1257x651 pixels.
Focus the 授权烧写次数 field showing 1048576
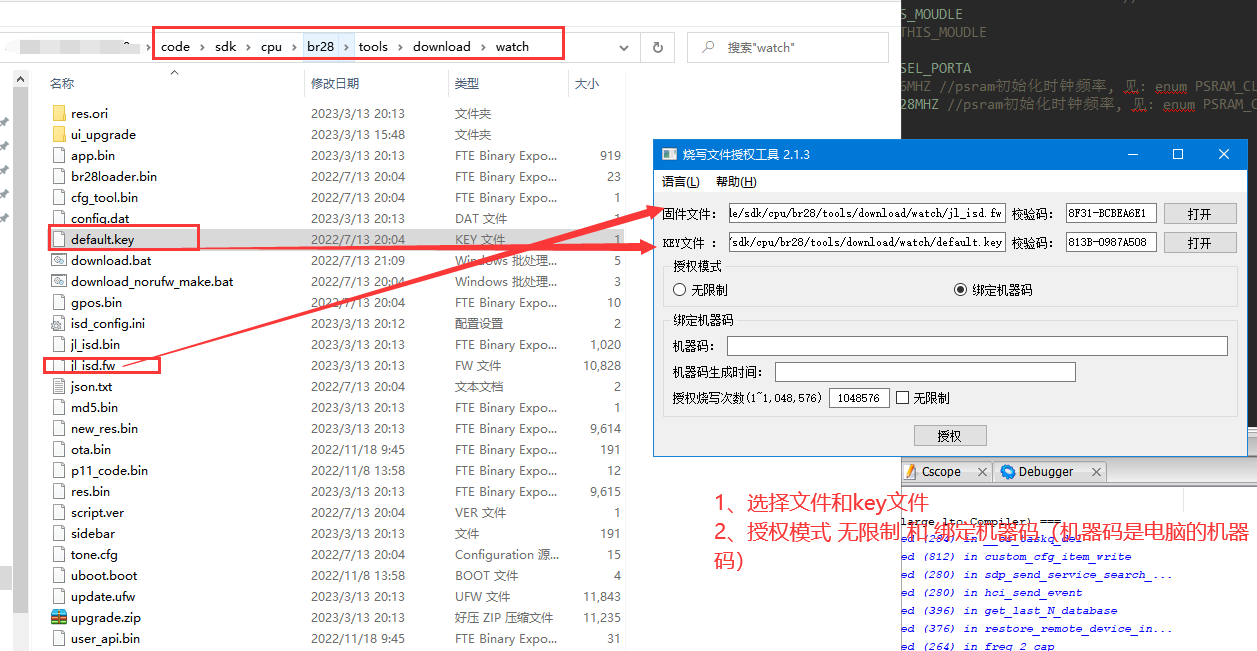[859, 398]
